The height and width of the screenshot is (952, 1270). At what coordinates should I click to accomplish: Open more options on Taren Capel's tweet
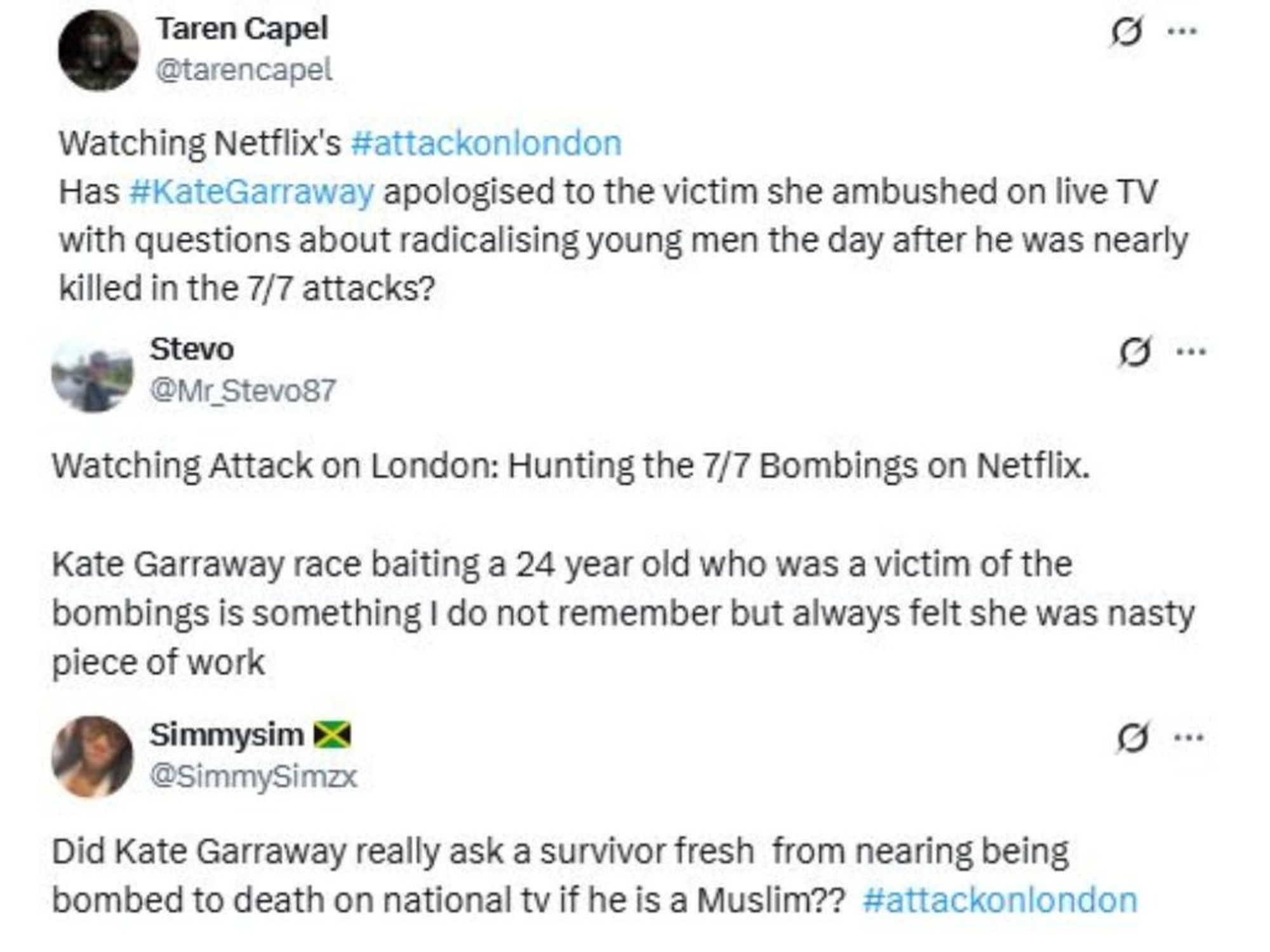[1182, 31]
